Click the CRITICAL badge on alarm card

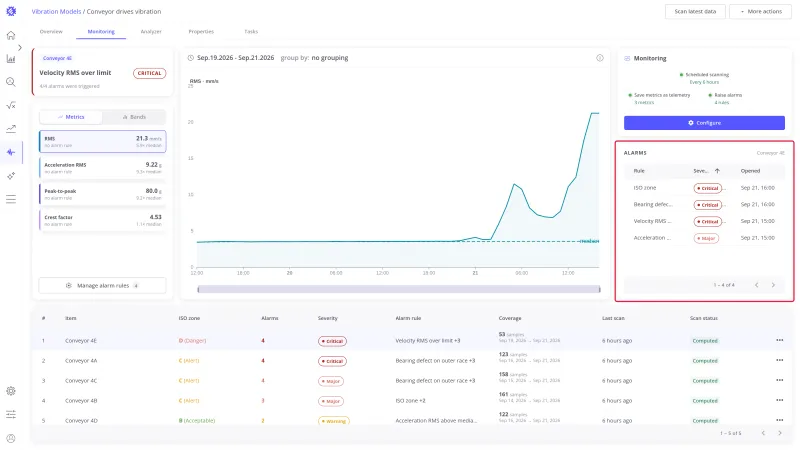(149, 73)
